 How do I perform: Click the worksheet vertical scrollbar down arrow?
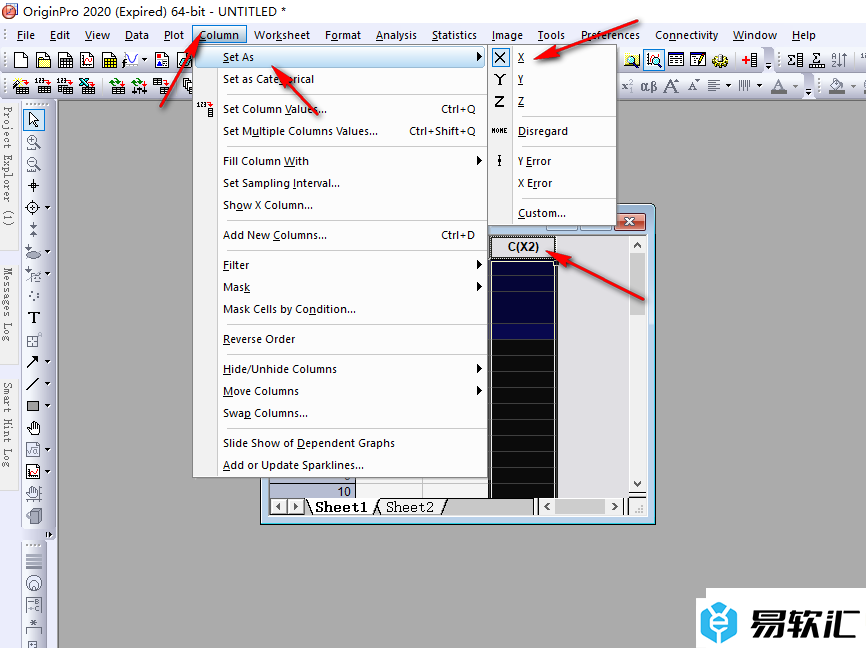click(637, 483)
